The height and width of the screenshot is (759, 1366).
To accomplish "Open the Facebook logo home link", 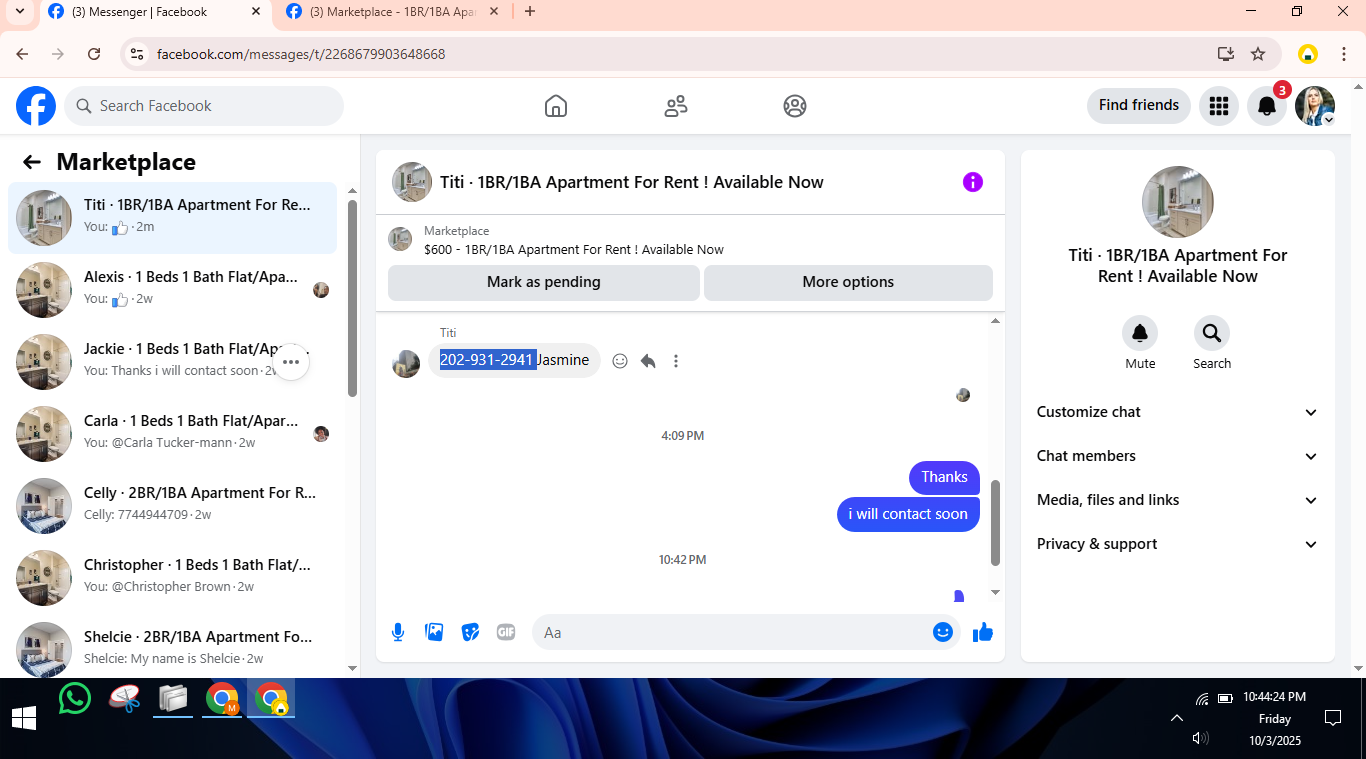I will (x=36, y=106).
